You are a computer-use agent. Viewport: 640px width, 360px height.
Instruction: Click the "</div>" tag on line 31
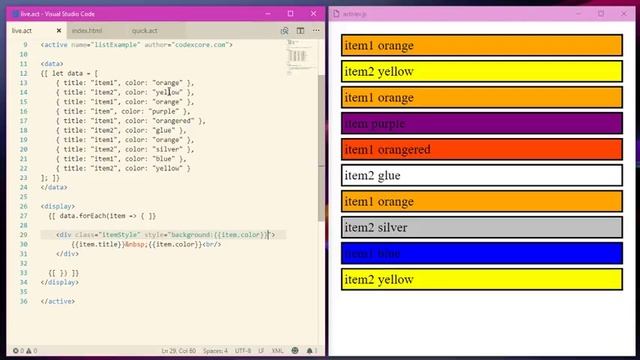coord(67,254)
